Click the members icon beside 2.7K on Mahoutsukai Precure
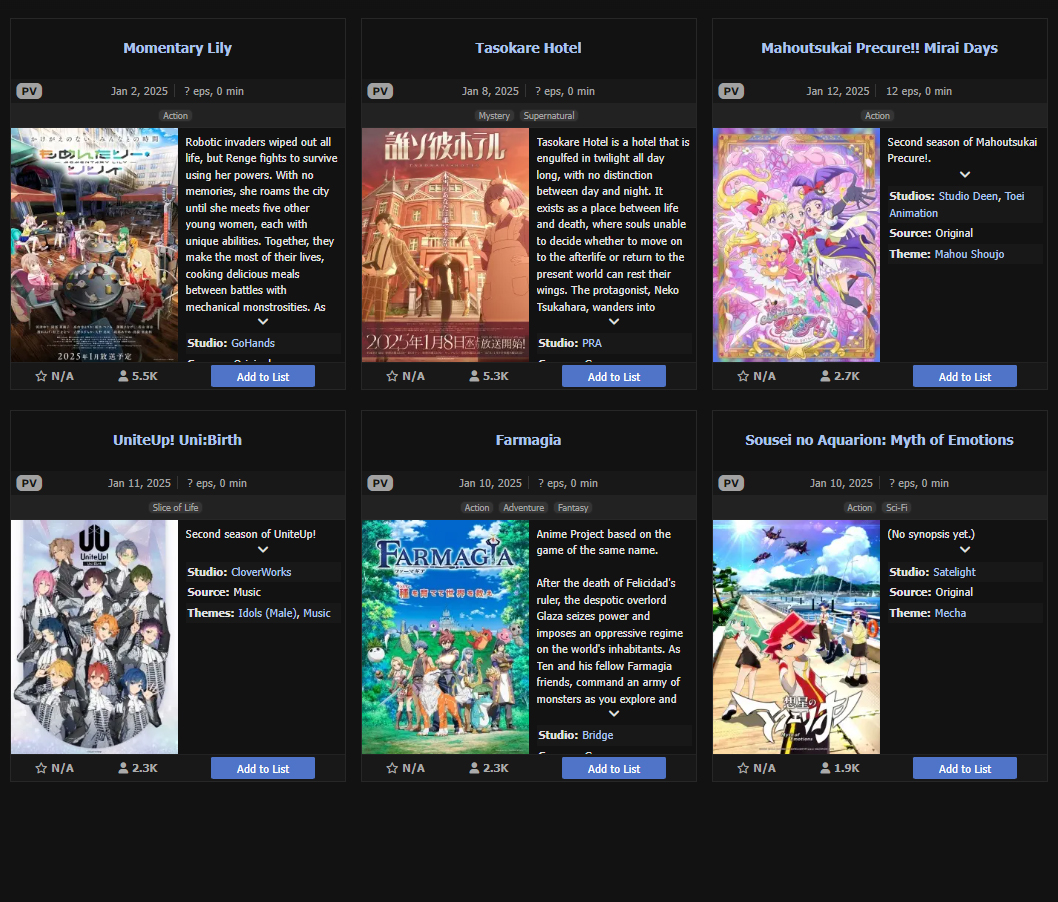 (825, 376)
